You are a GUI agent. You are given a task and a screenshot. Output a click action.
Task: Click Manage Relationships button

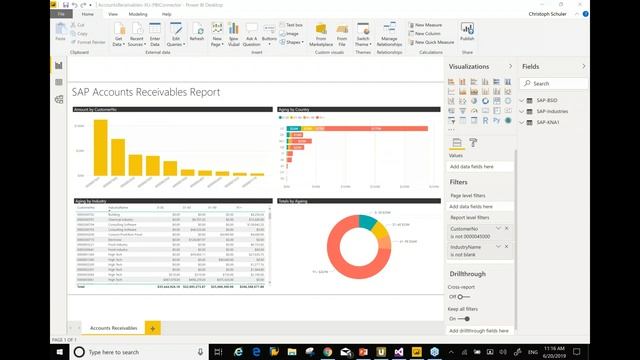click(x=389, y=35)
